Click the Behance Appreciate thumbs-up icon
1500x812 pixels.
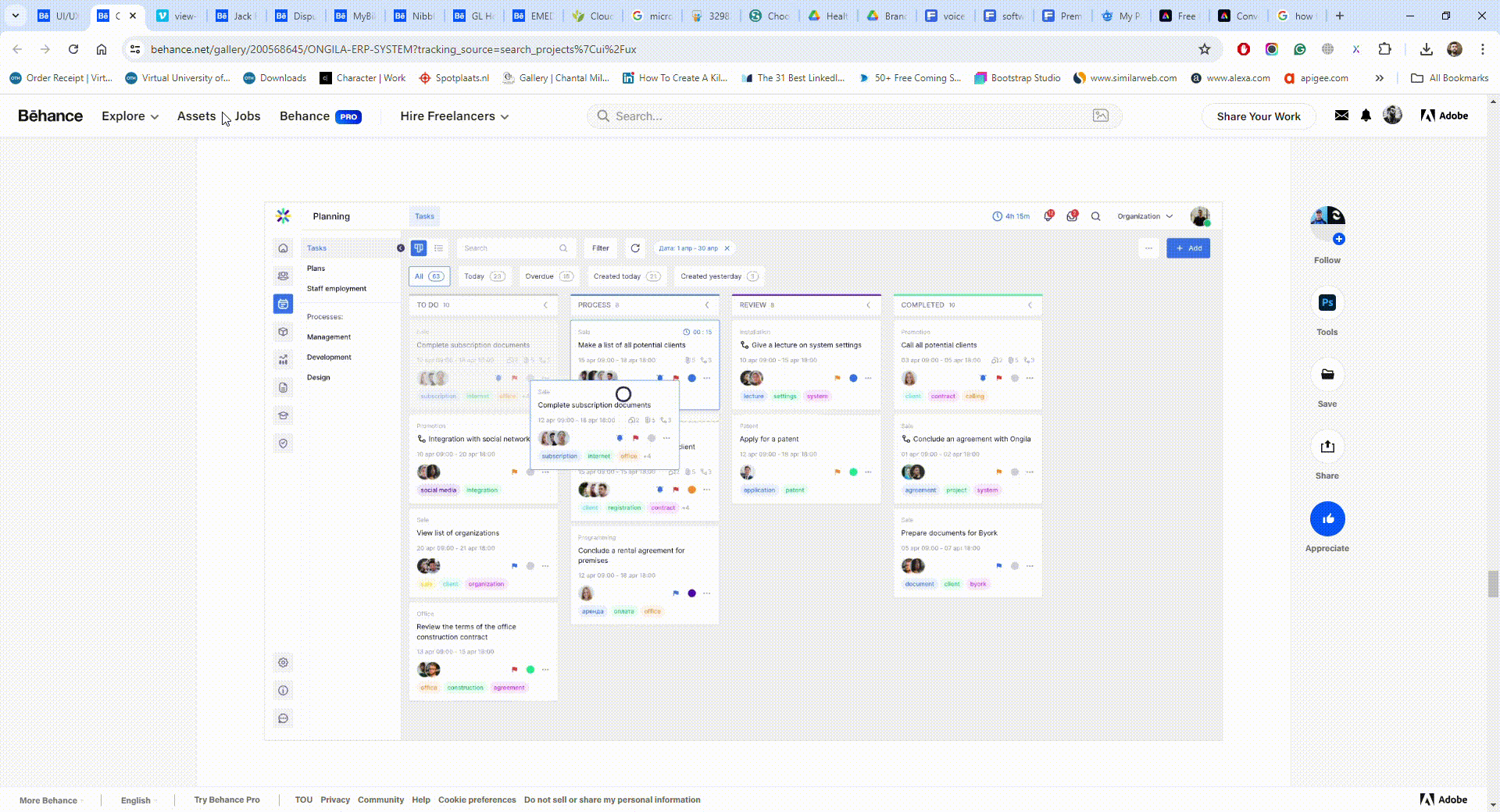coord(1327,519)
